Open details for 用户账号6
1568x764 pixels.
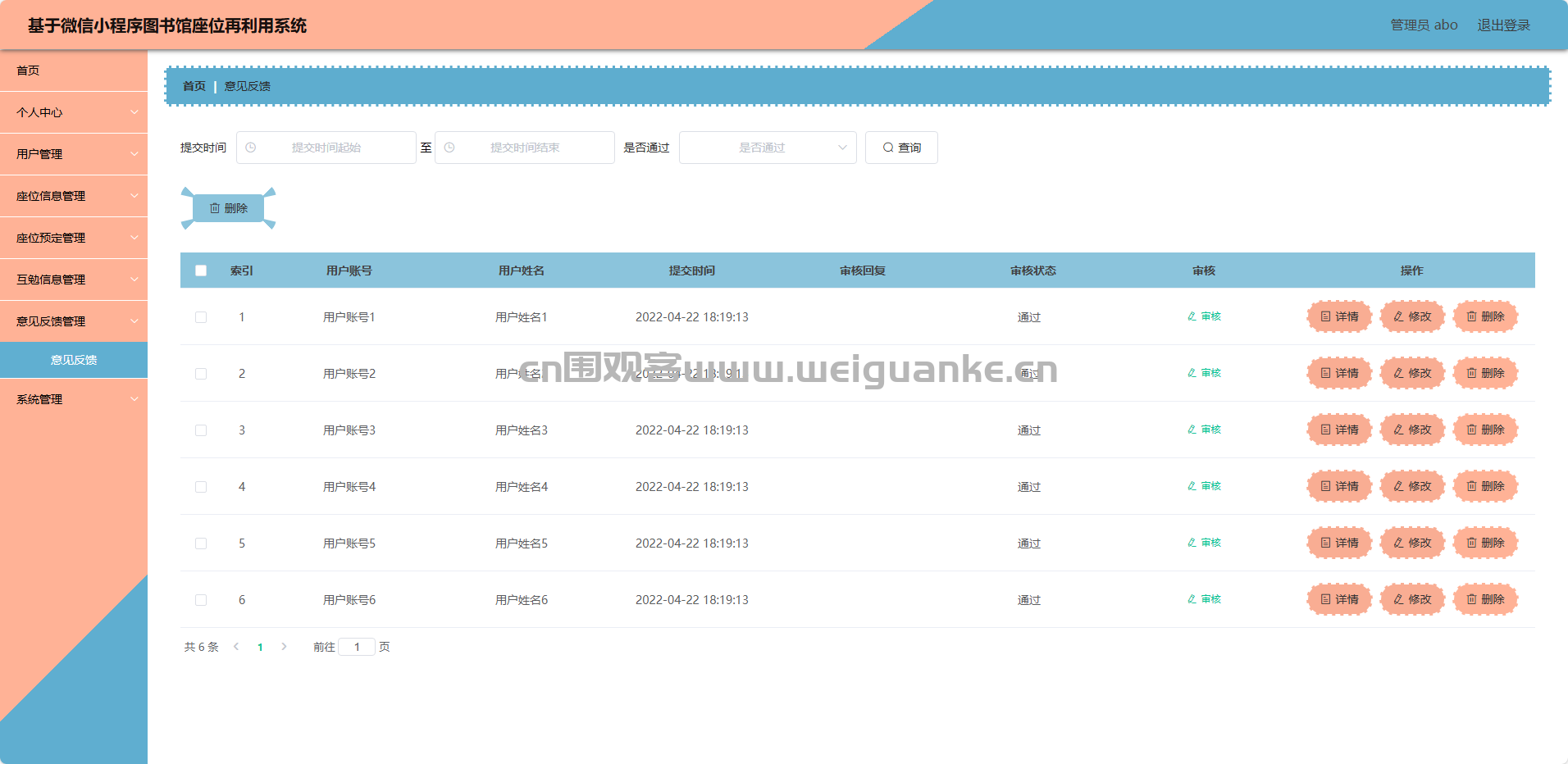click(1339, 599)
